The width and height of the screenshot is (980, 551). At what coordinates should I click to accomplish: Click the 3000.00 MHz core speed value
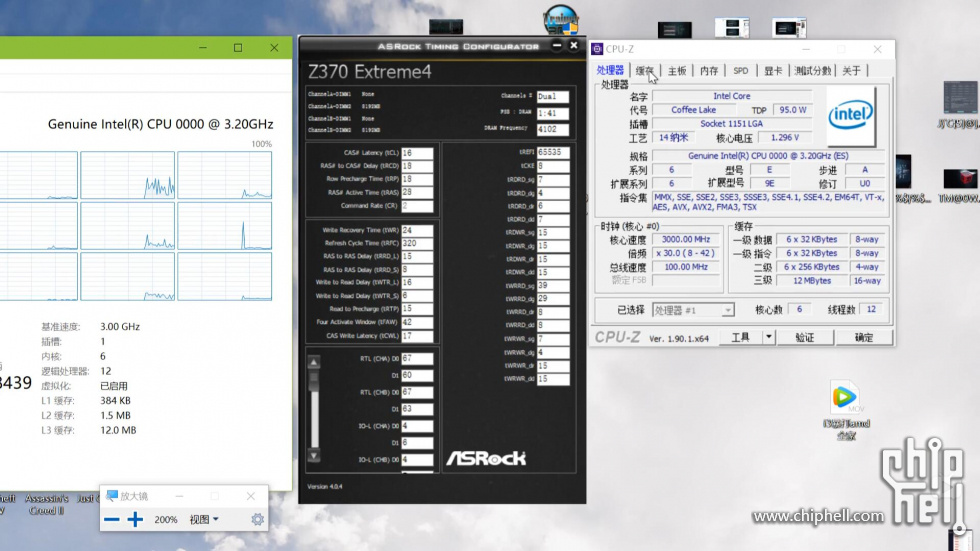pos(686,239)
